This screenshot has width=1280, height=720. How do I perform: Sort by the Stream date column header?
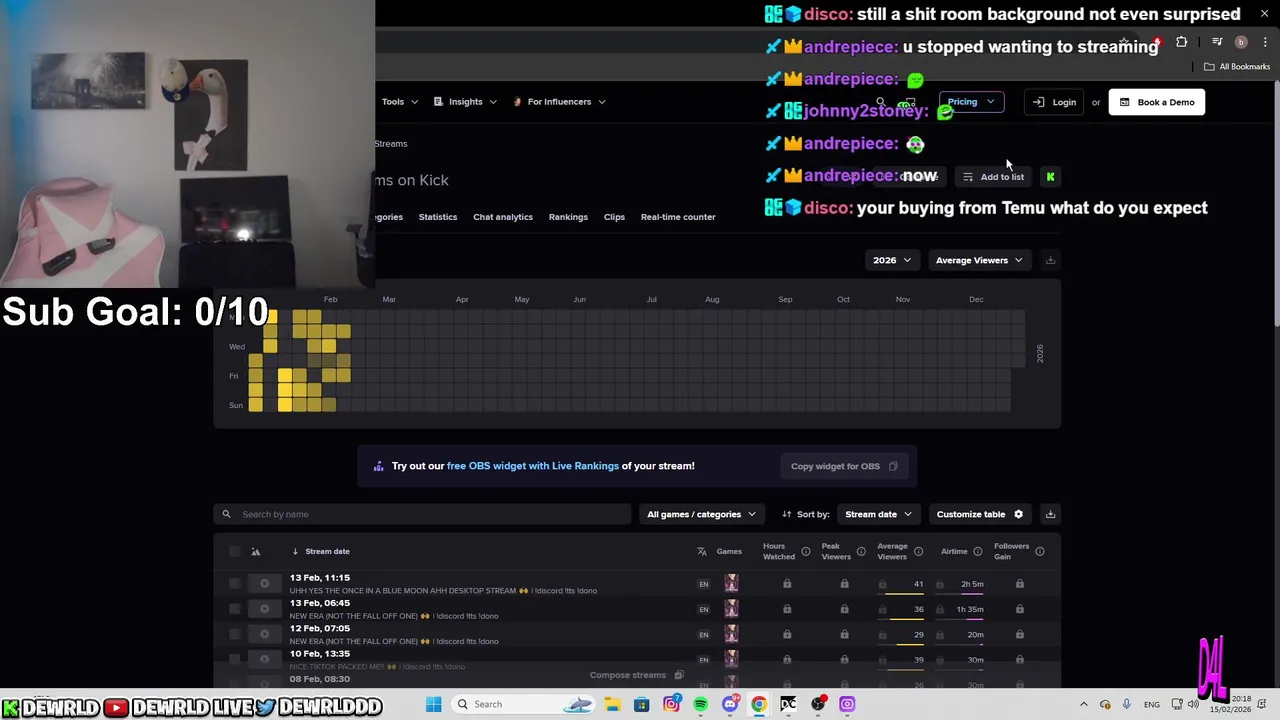pyautogui.click(x=327, y=551)
